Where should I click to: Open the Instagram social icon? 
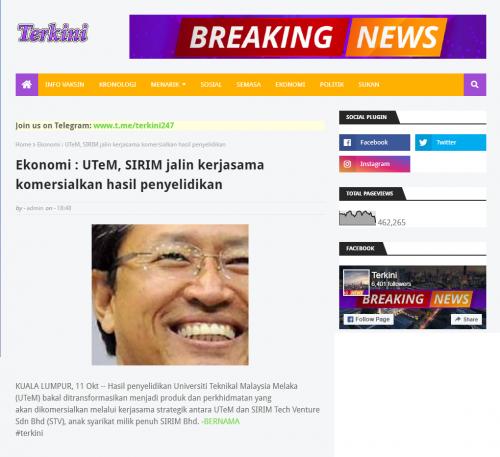(347, 164)
